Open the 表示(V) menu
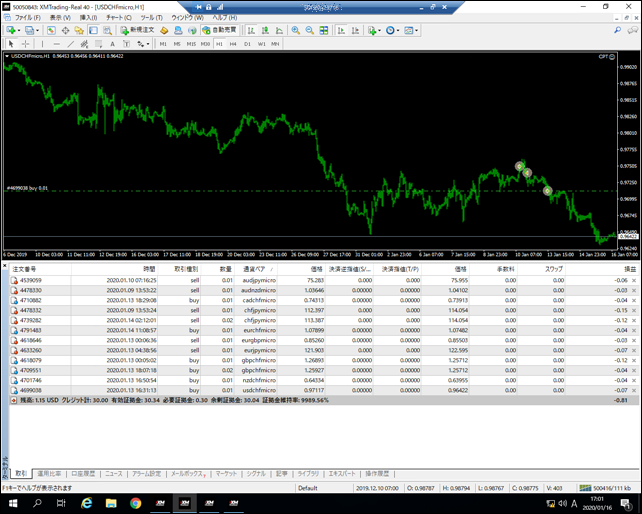 coord(60,18)
